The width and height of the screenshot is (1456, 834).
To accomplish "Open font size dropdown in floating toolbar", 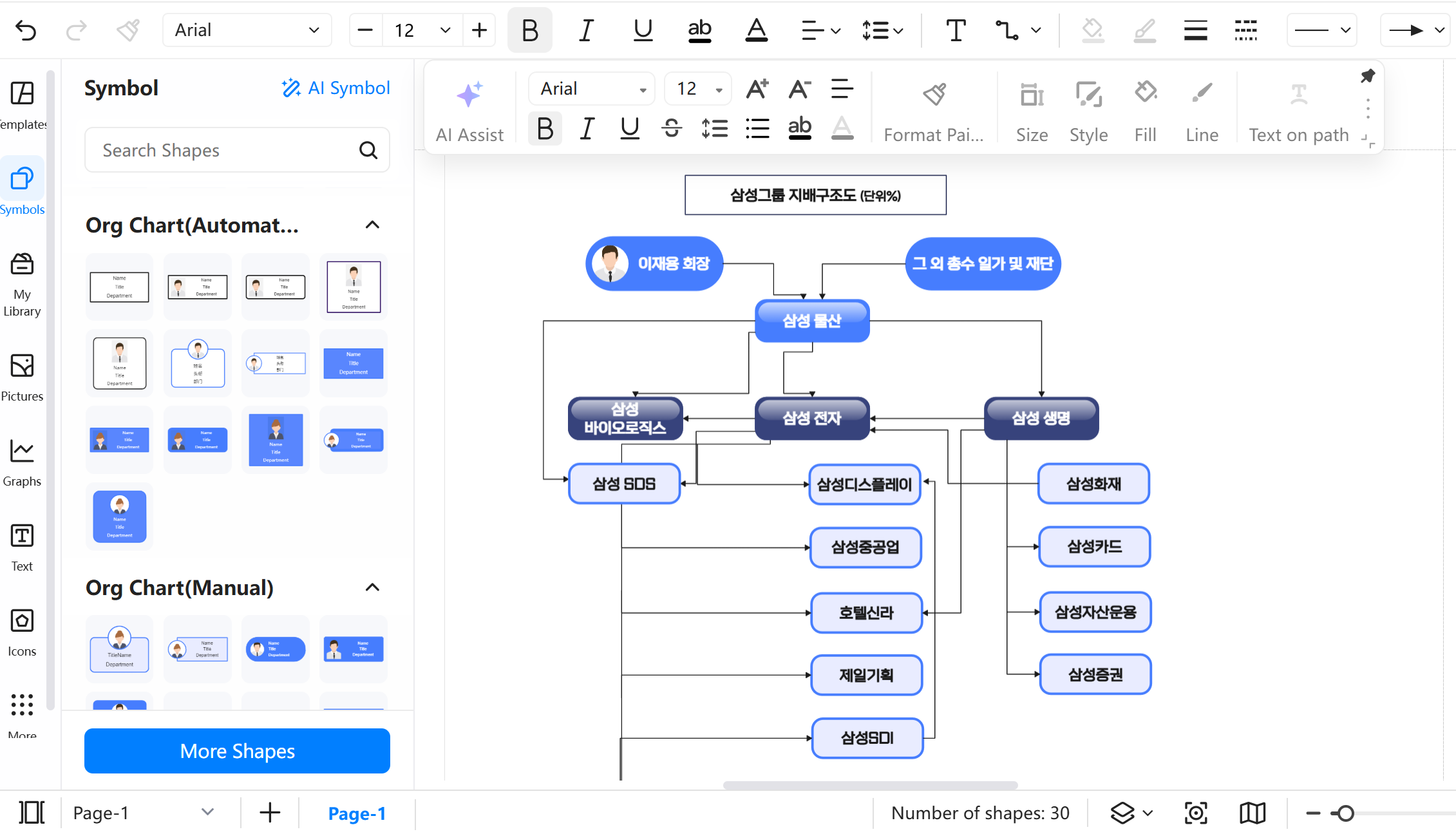I will click(x=698, y=89).
